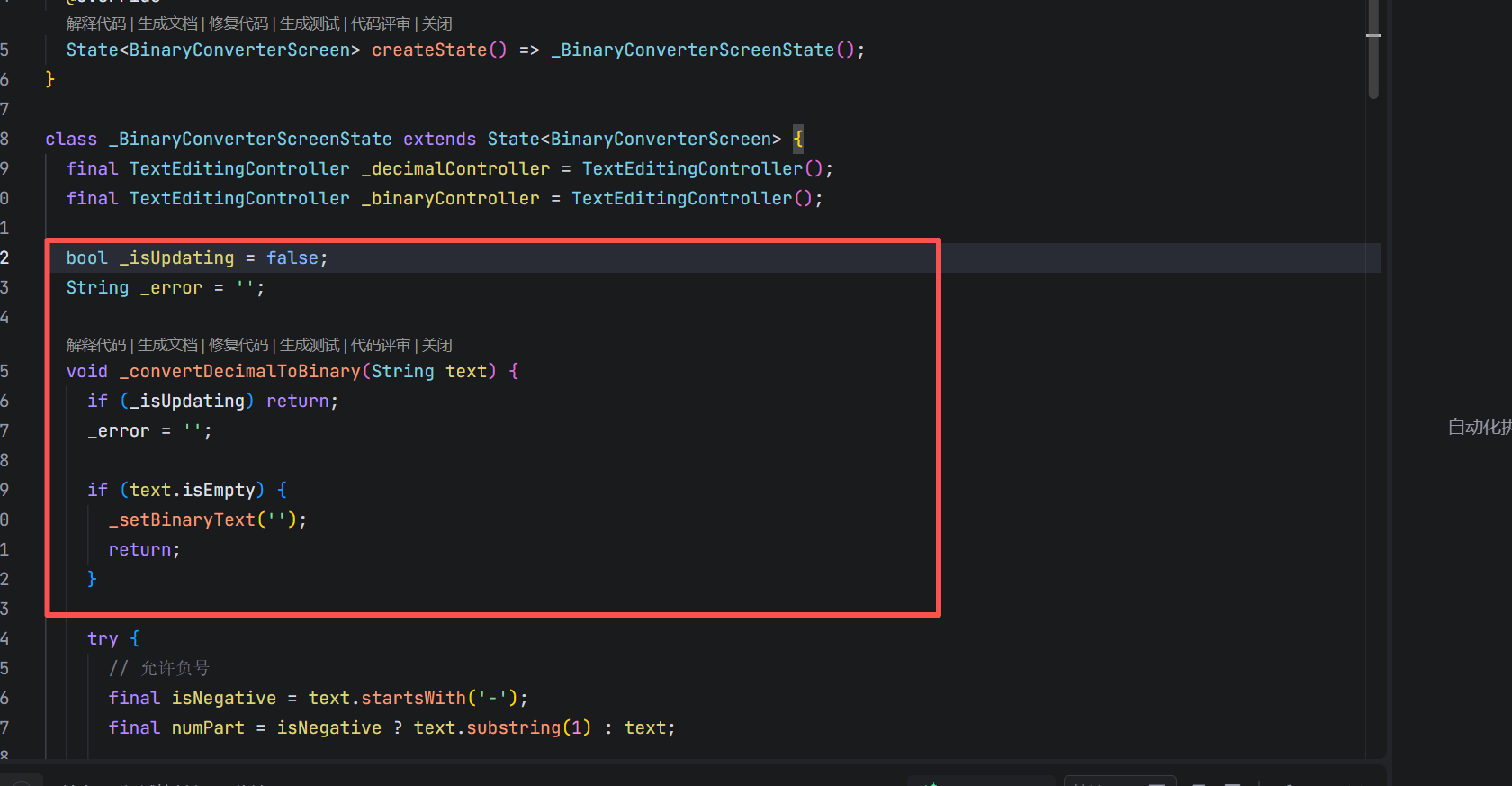Click 解释代码 above the createState line
1512x786 pixels.
(x=96, y=23)
